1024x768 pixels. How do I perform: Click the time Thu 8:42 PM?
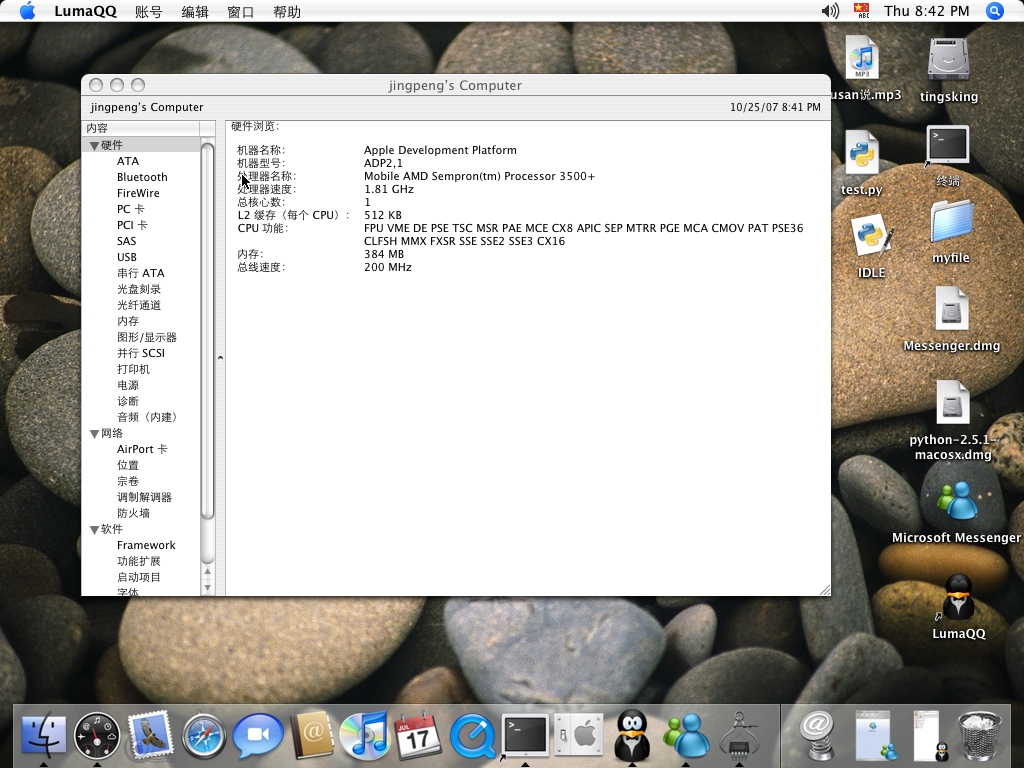[x=926, y=11]
